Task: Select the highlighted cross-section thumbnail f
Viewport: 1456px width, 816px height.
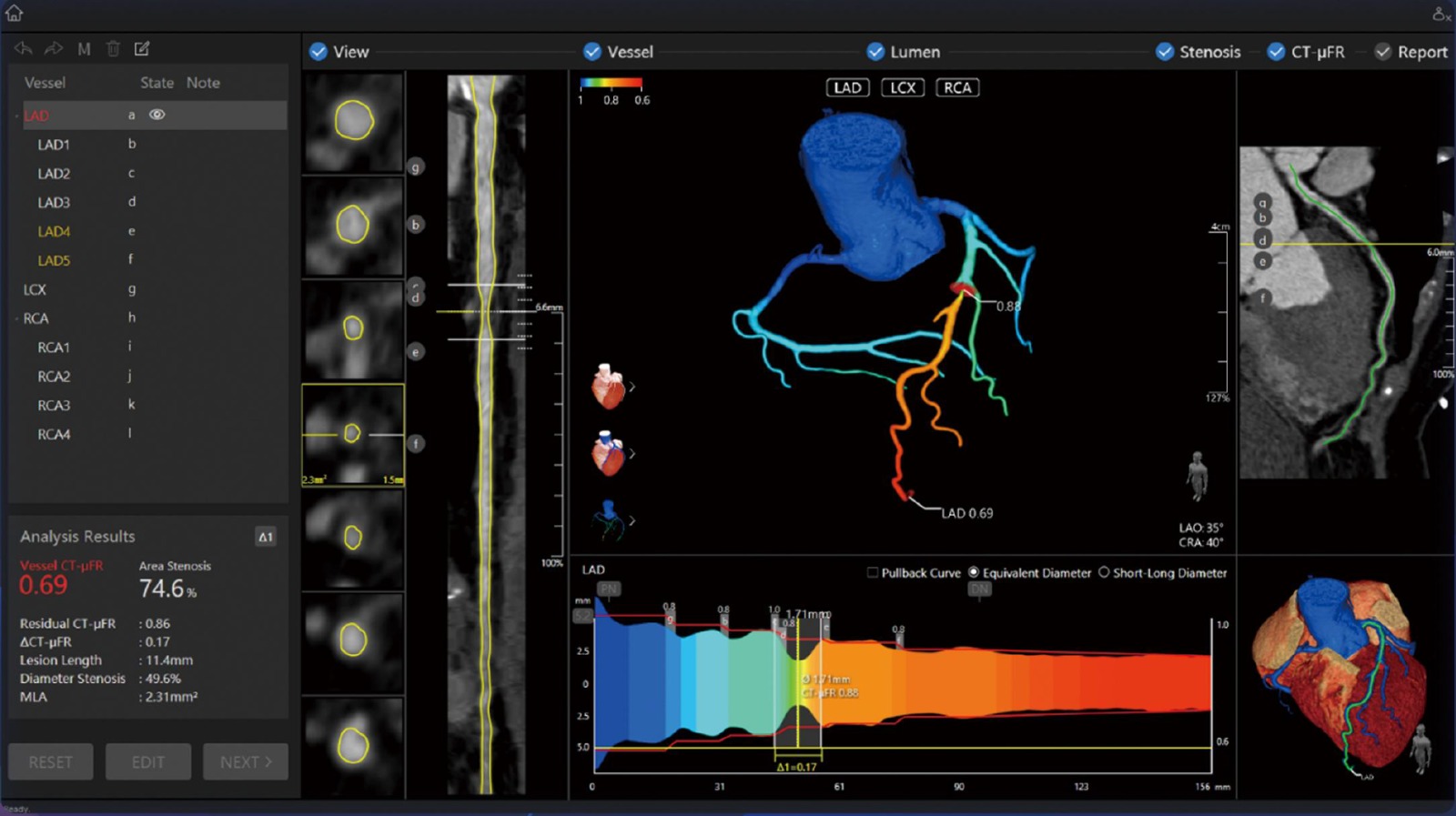Action: [353, 435]
